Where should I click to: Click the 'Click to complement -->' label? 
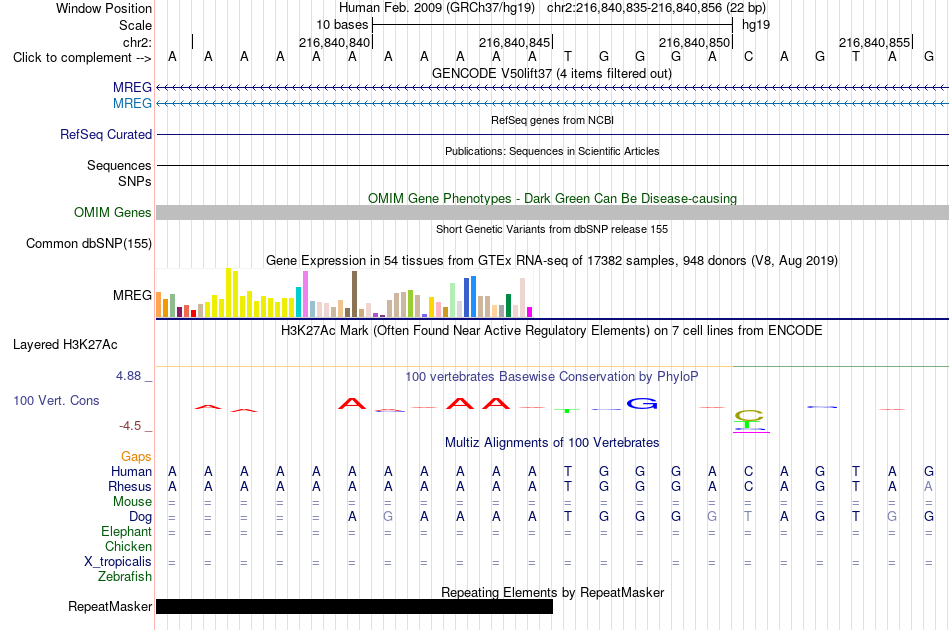click(x=82, y=58)
